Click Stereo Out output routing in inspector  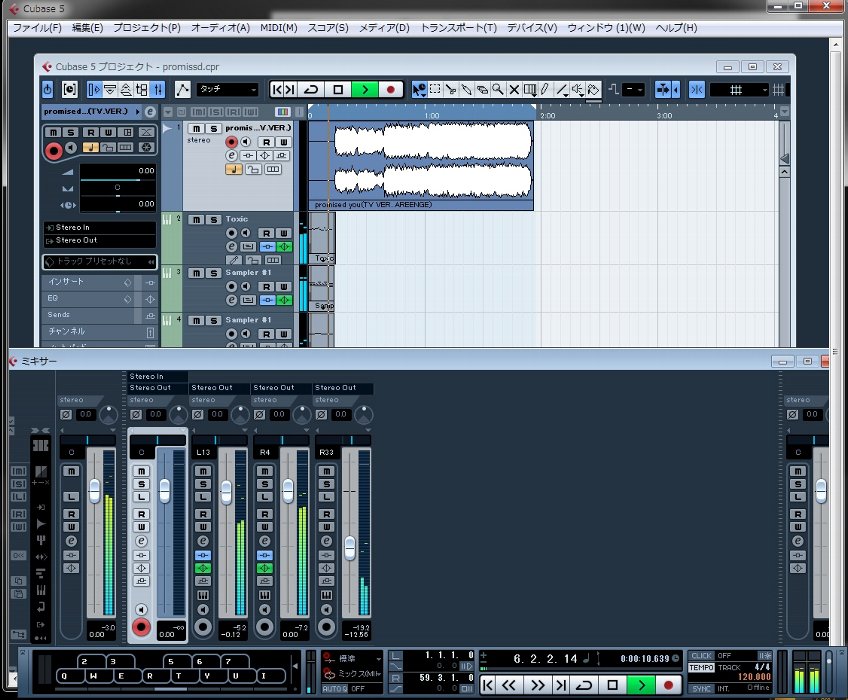click(100, 241)
